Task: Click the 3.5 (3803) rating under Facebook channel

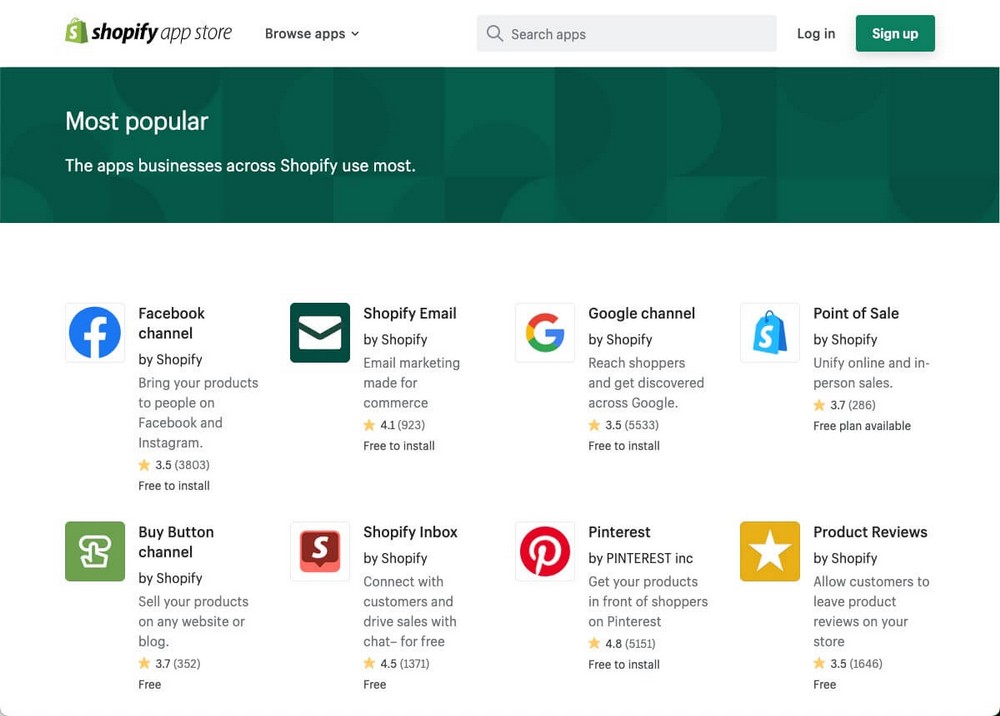Action: point(174,465)
